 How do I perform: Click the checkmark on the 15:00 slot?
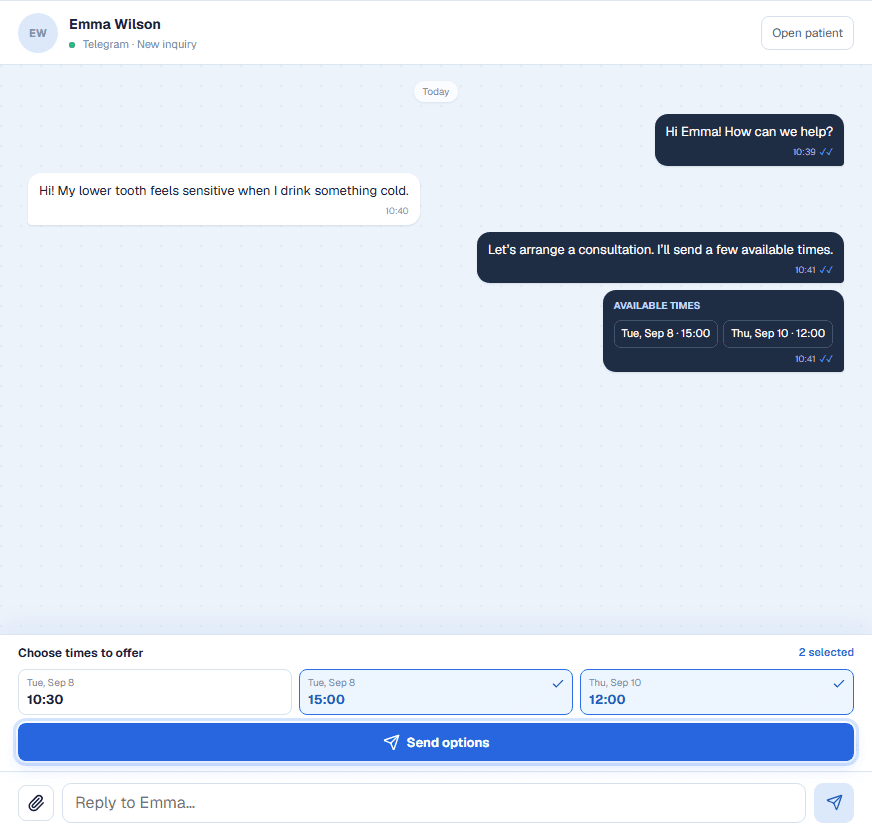pyautogui.click(x=558, y=684)
